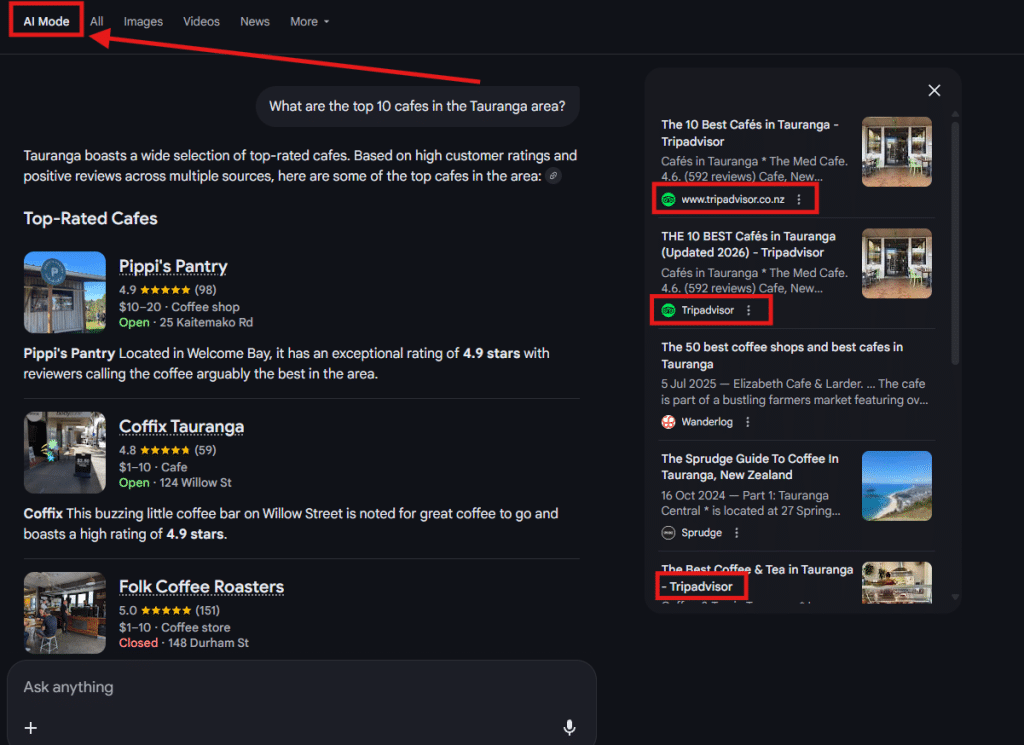Open the All results tab
Viewport: 1024px width, 745px height.
(97, 21)
